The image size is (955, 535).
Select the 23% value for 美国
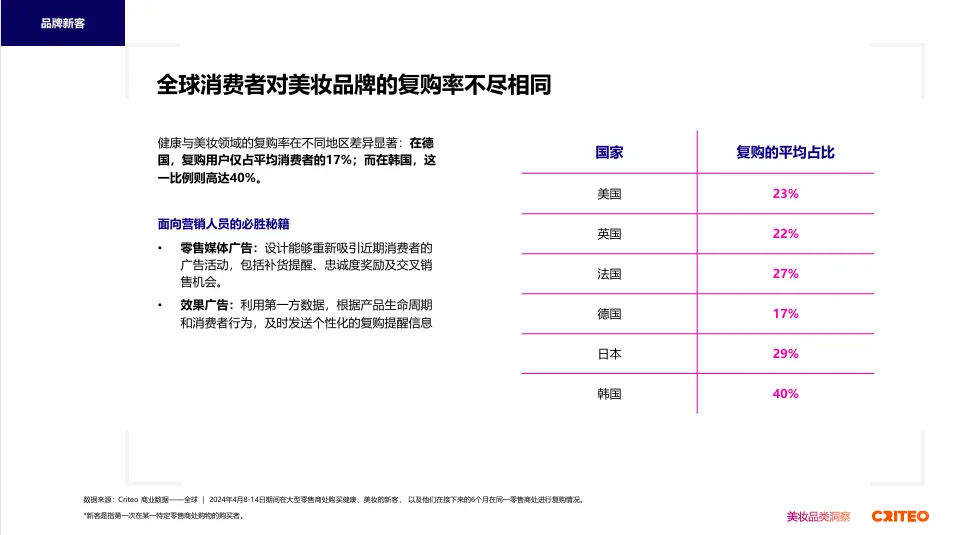pos(785,194)
